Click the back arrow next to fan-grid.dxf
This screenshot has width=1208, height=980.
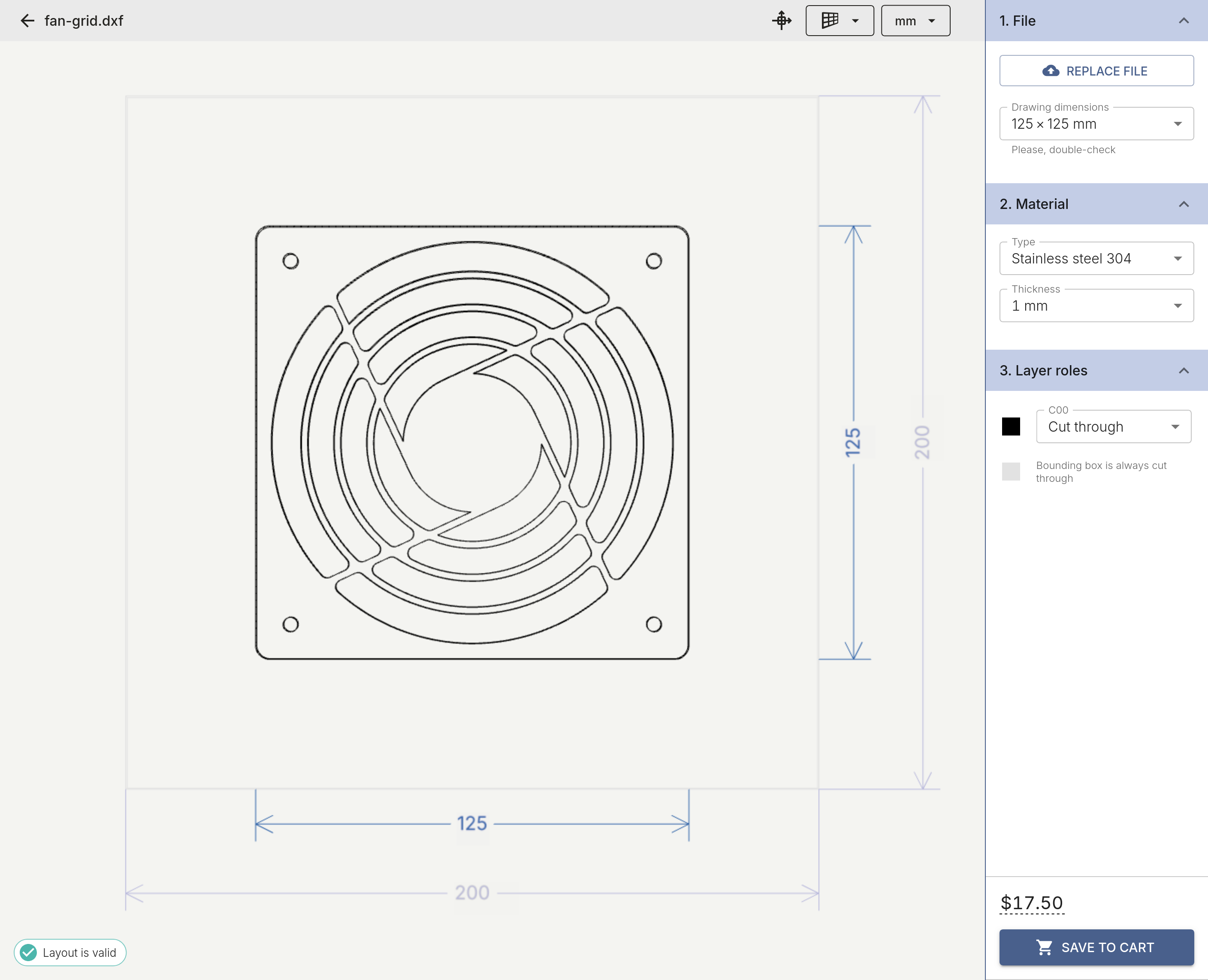27,20
